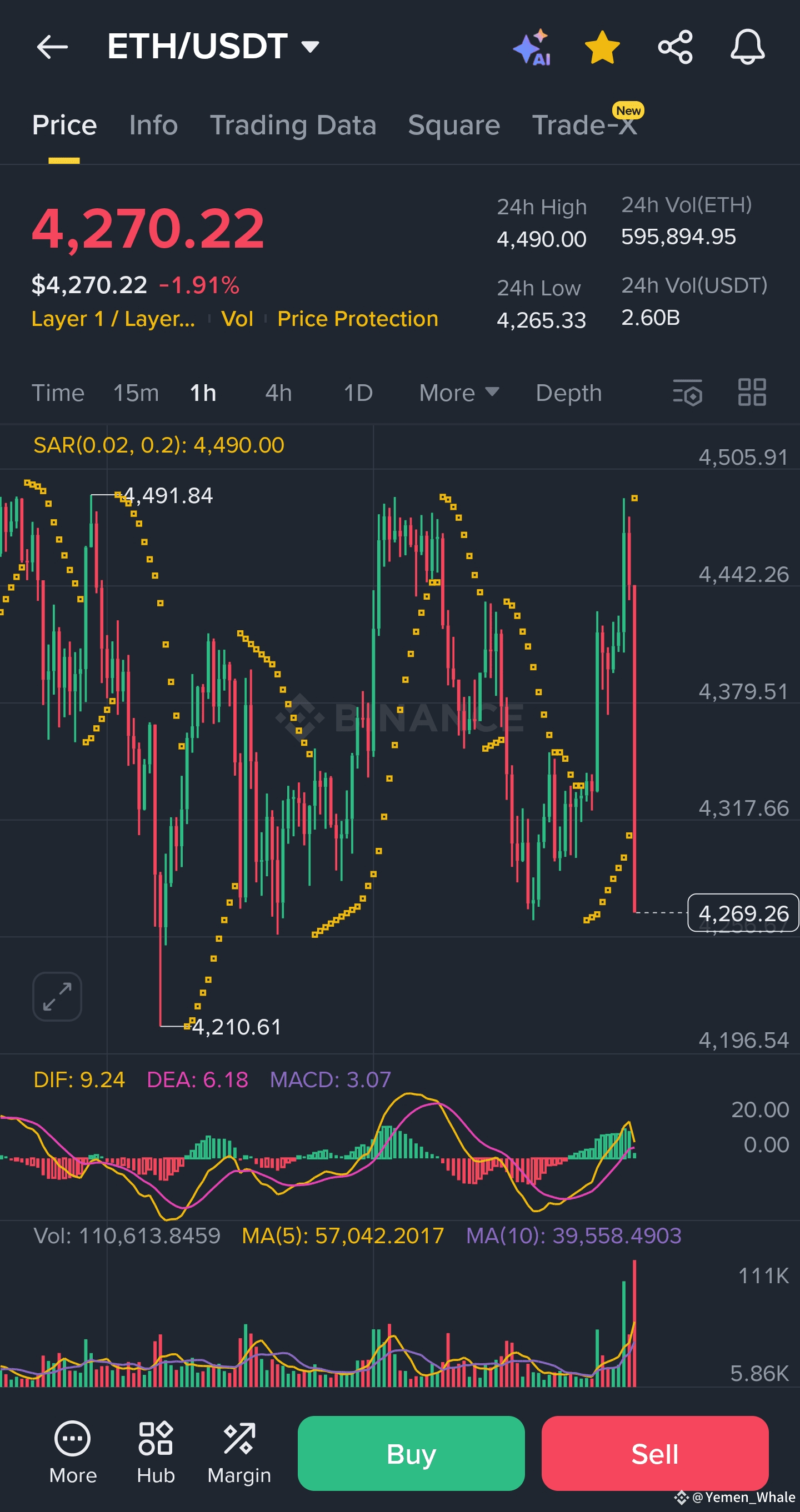Tap the 4,210.61 low price marker

click(x=237, y=1027)
